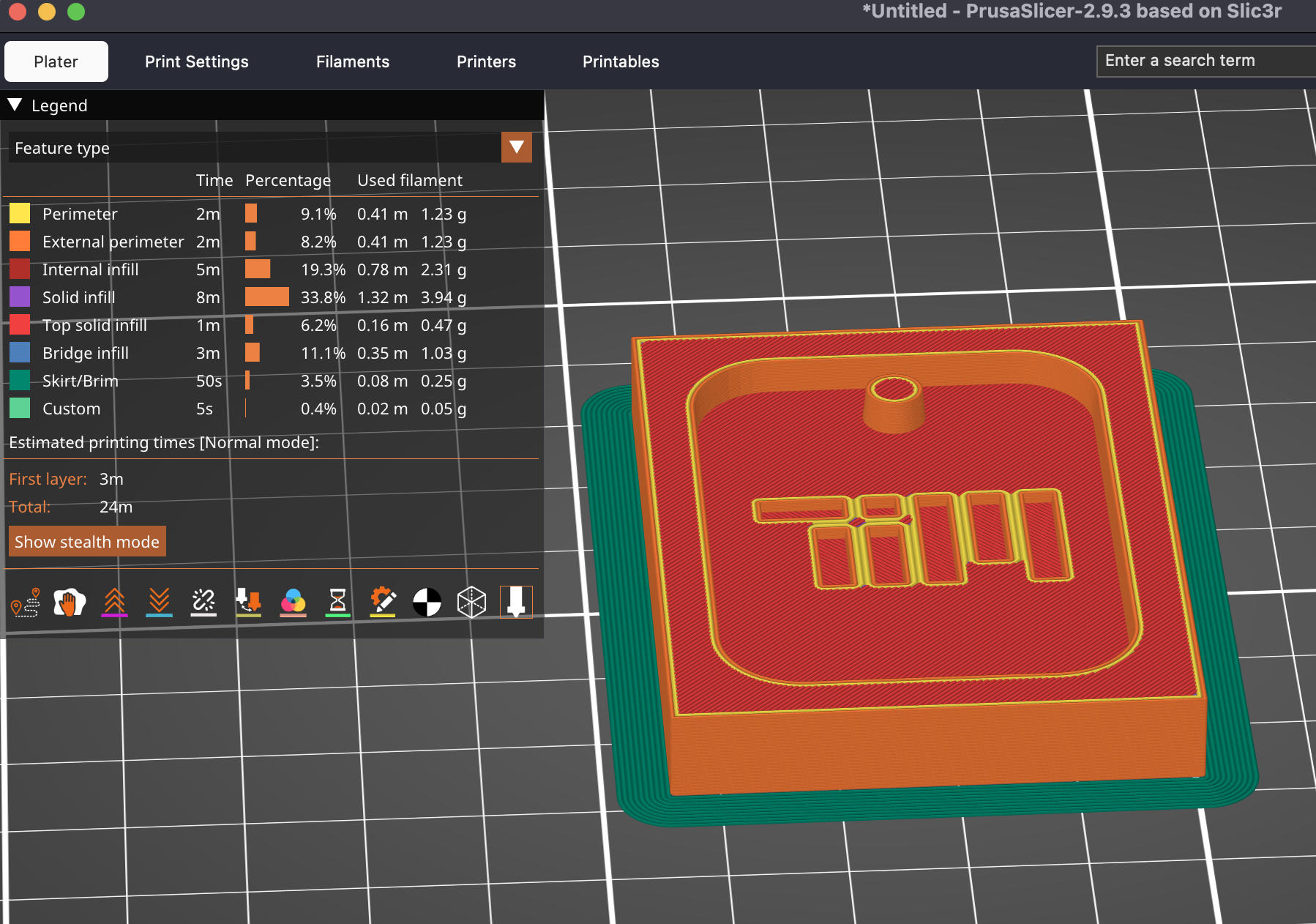Click Show stealth mode button
The height and width of the screenshot is (924, 1316).
click(x=87, y=542)
